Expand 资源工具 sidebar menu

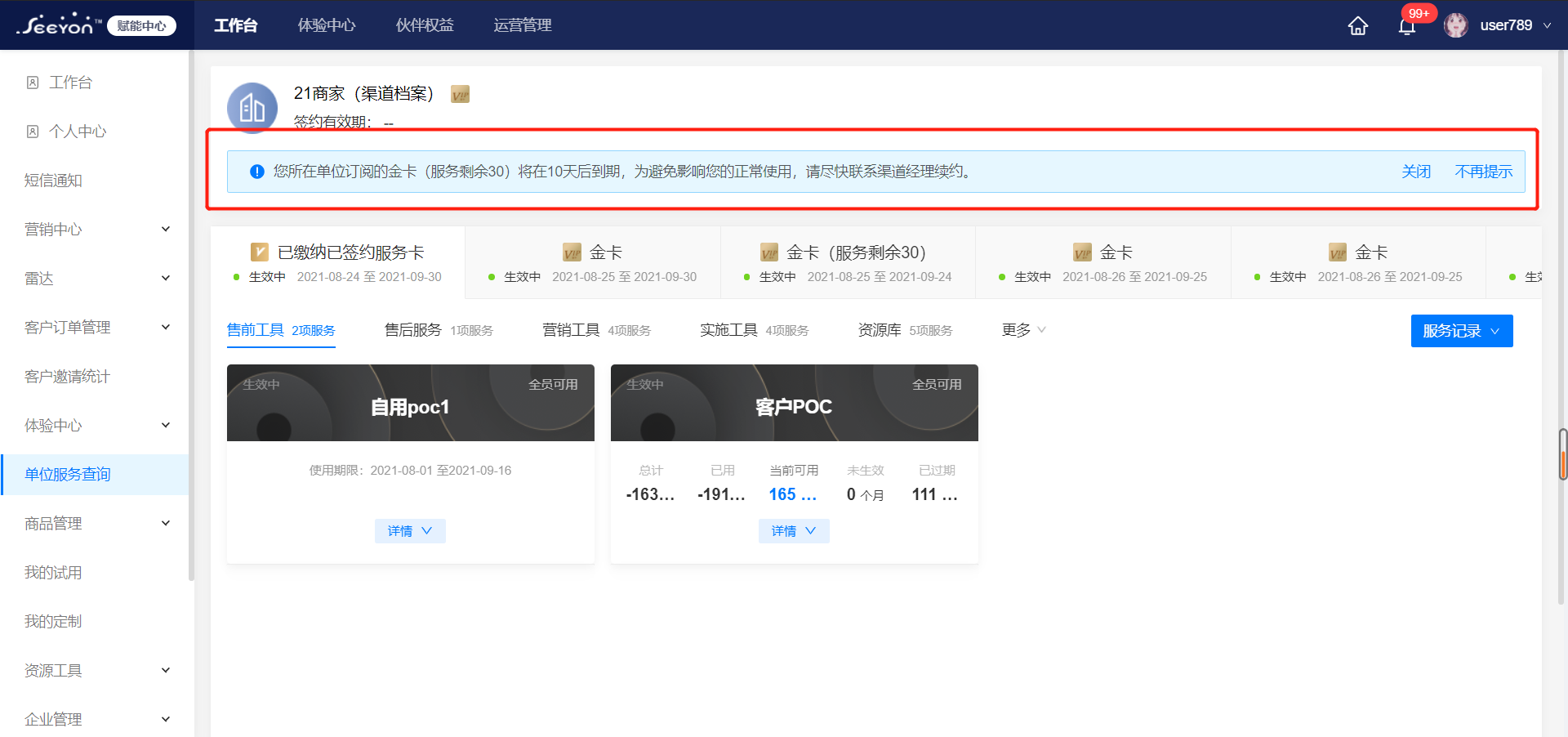pos(166,670)
